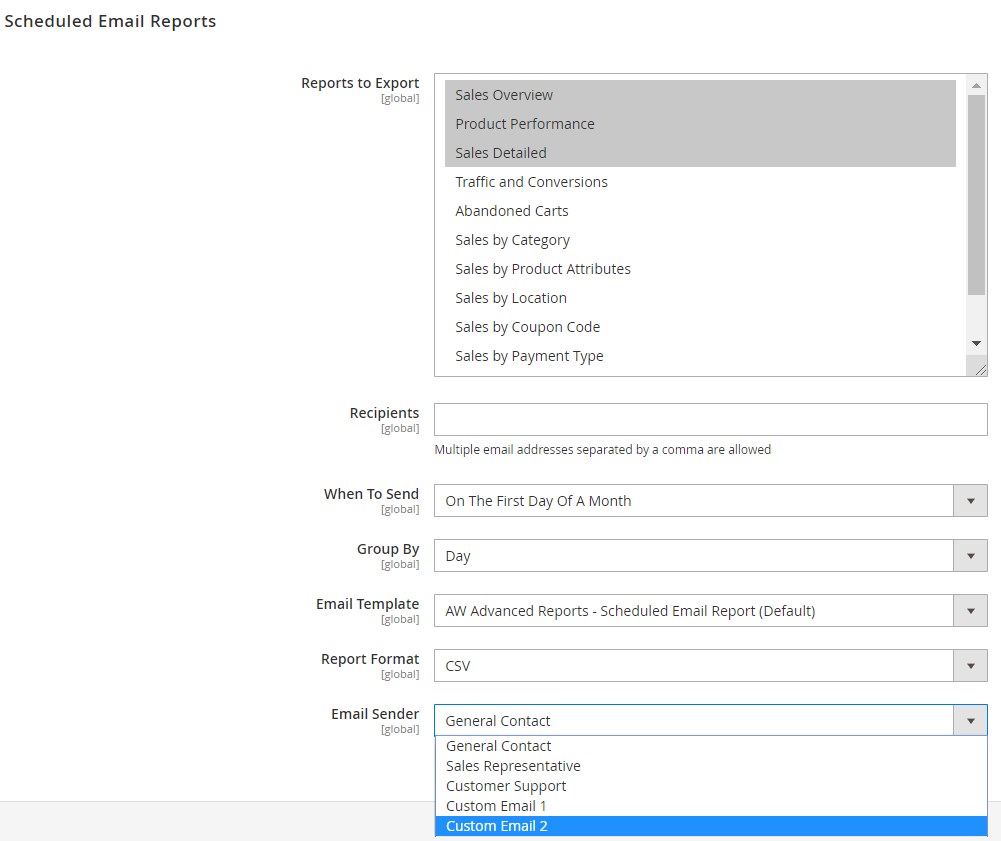Pick Sales by Category report

[512, 240]
